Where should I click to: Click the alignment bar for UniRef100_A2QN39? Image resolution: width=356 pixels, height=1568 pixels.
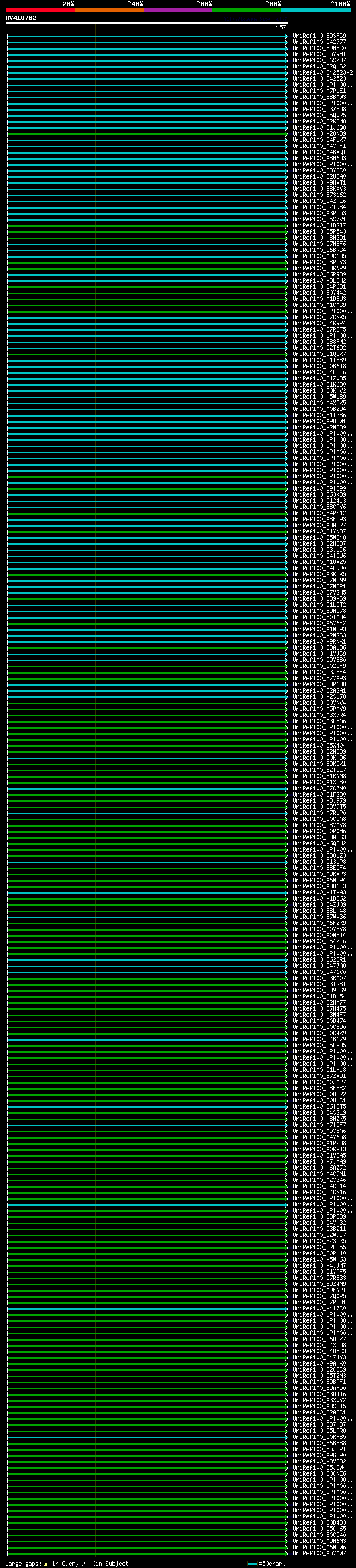pos(147,134)
